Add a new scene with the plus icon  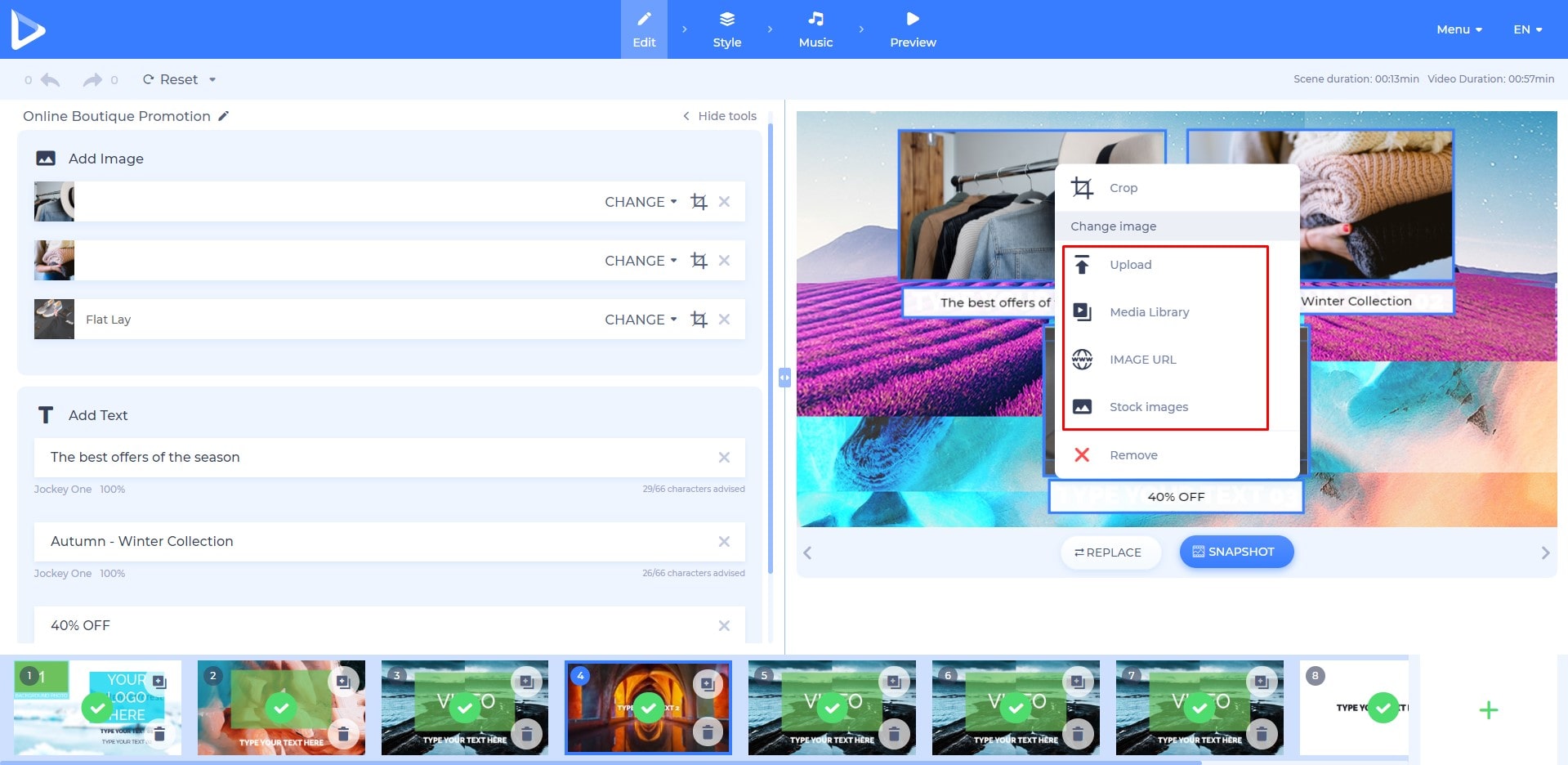pyautogui.click(x=1488, y=710)
